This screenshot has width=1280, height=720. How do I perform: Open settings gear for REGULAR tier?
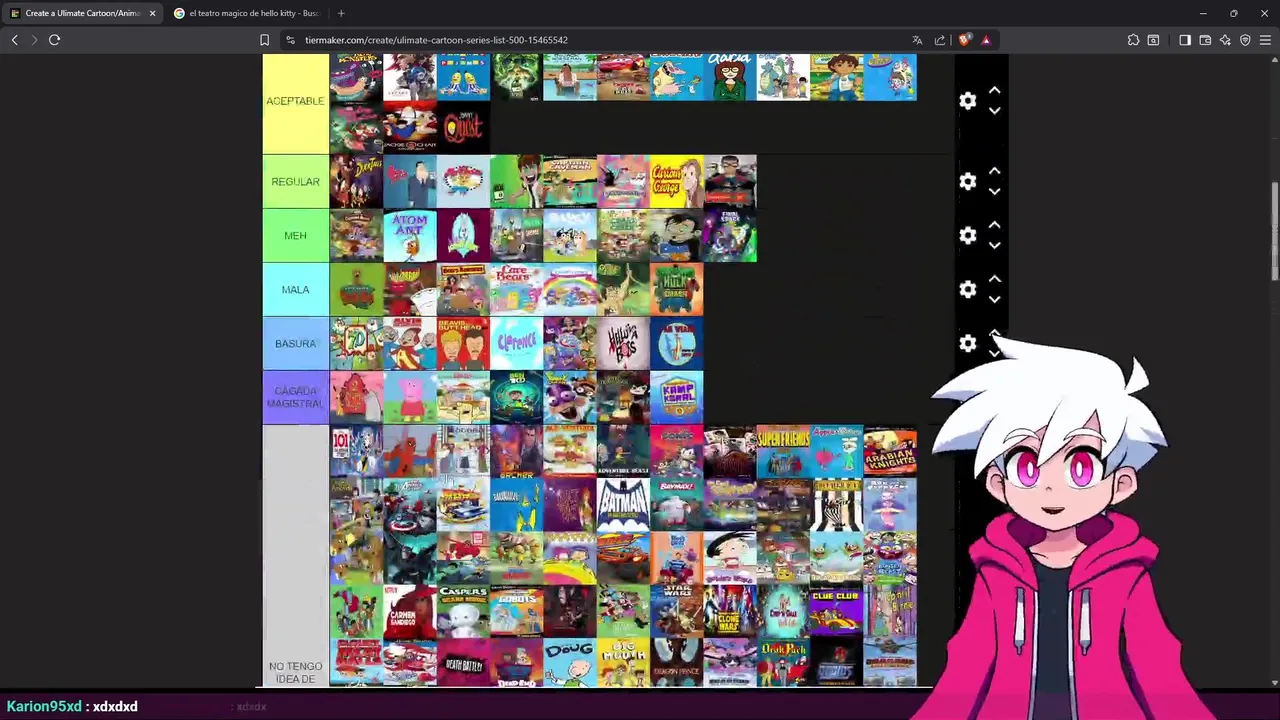(x=967, y=182)
